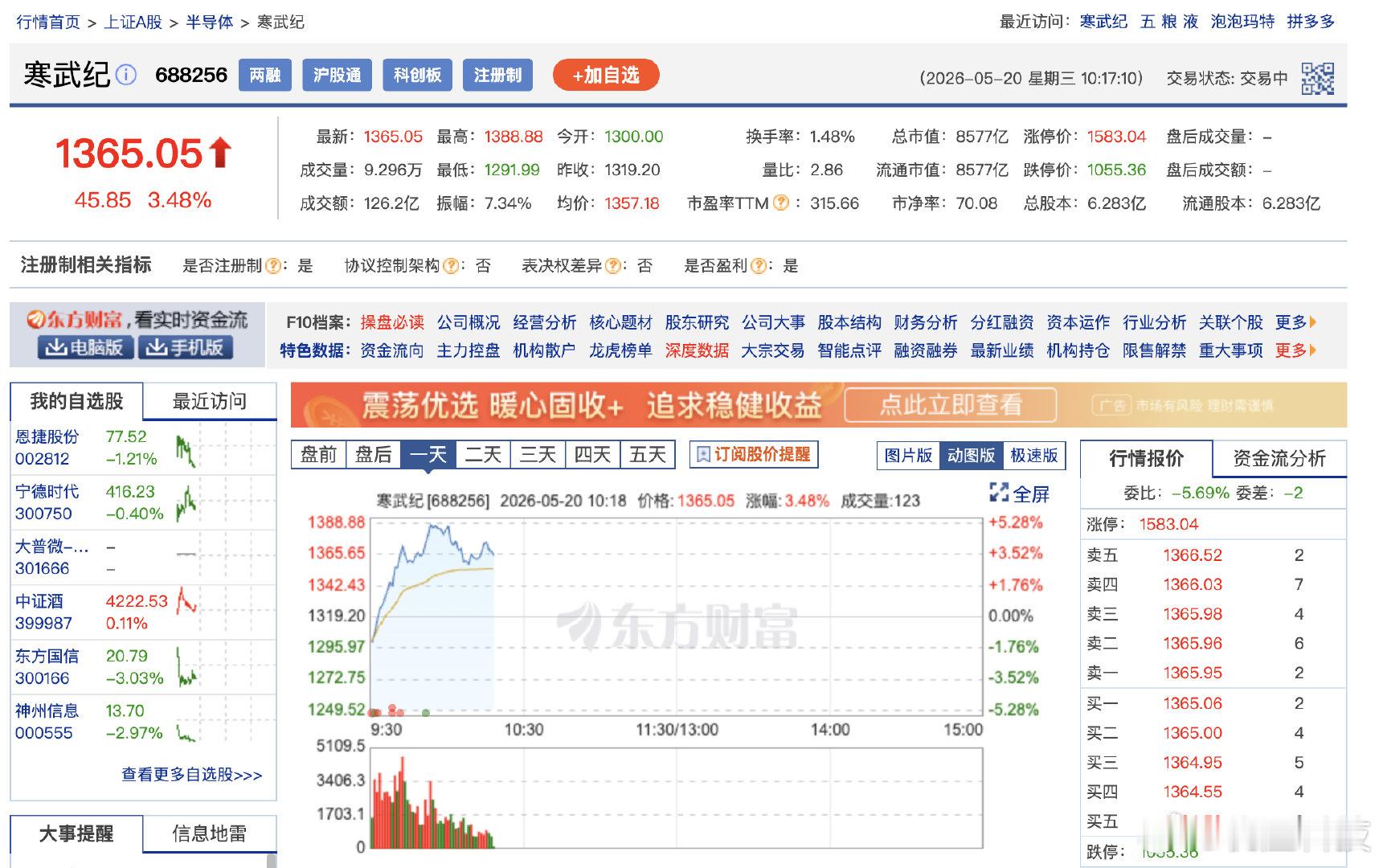Screen dimensions: 1383x868
Task: Open 东方国信 300166 watchlist row
Action: click(x=143, y=667)
